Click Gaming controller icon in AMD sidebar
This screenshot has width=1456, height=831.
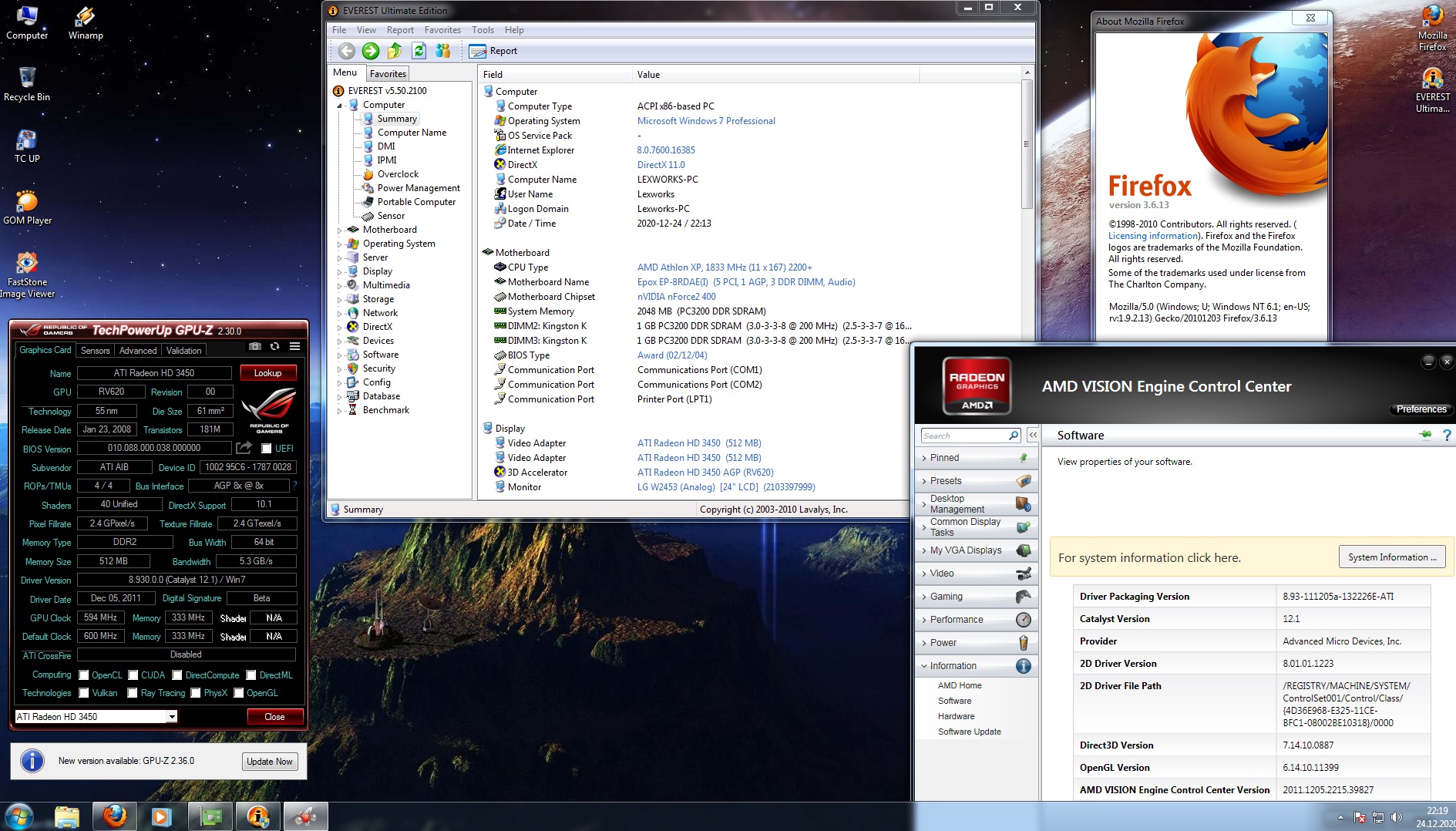point(1024,597)
